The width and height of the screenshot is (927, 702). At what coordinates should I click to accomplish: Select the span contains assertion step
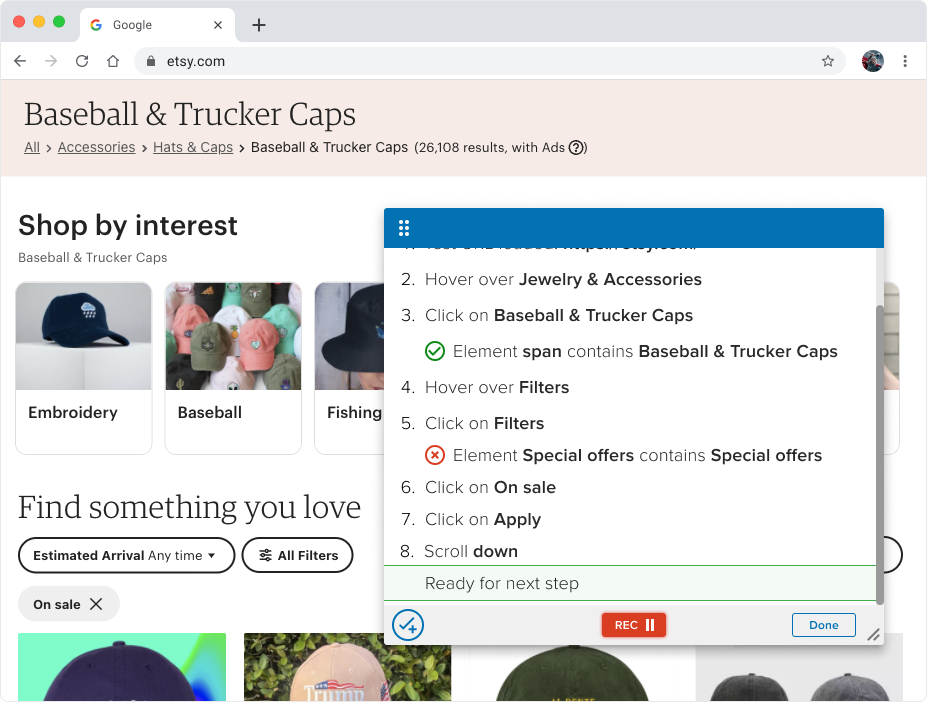coord(630,351)
